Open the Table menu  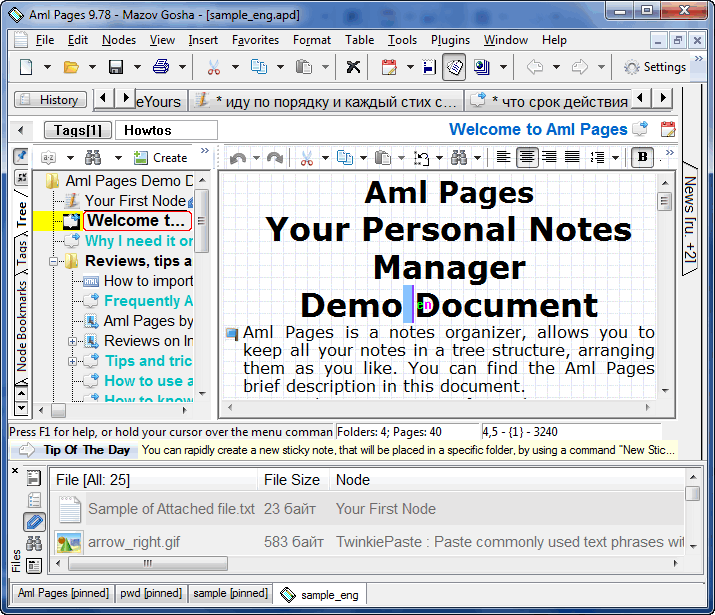pos(359,40)
